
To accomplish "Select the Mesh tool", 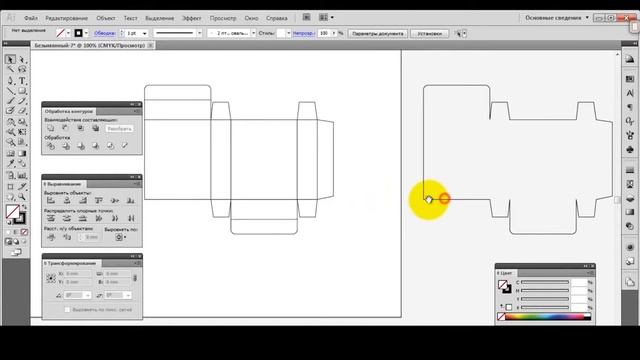I will point(10,153).
